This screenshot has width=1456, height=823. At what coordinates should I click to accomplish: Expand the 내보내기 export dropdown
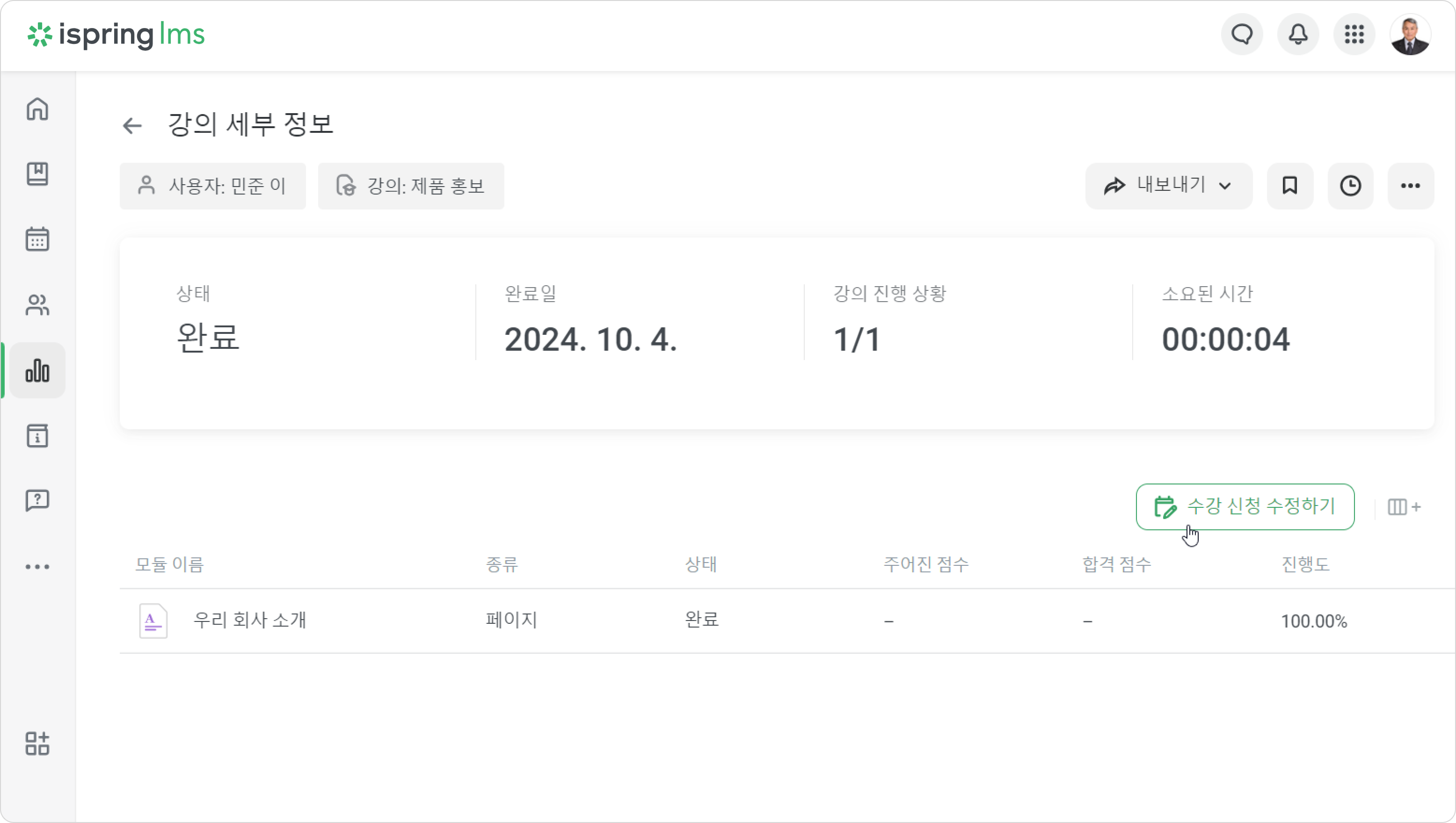(1168, 186)
